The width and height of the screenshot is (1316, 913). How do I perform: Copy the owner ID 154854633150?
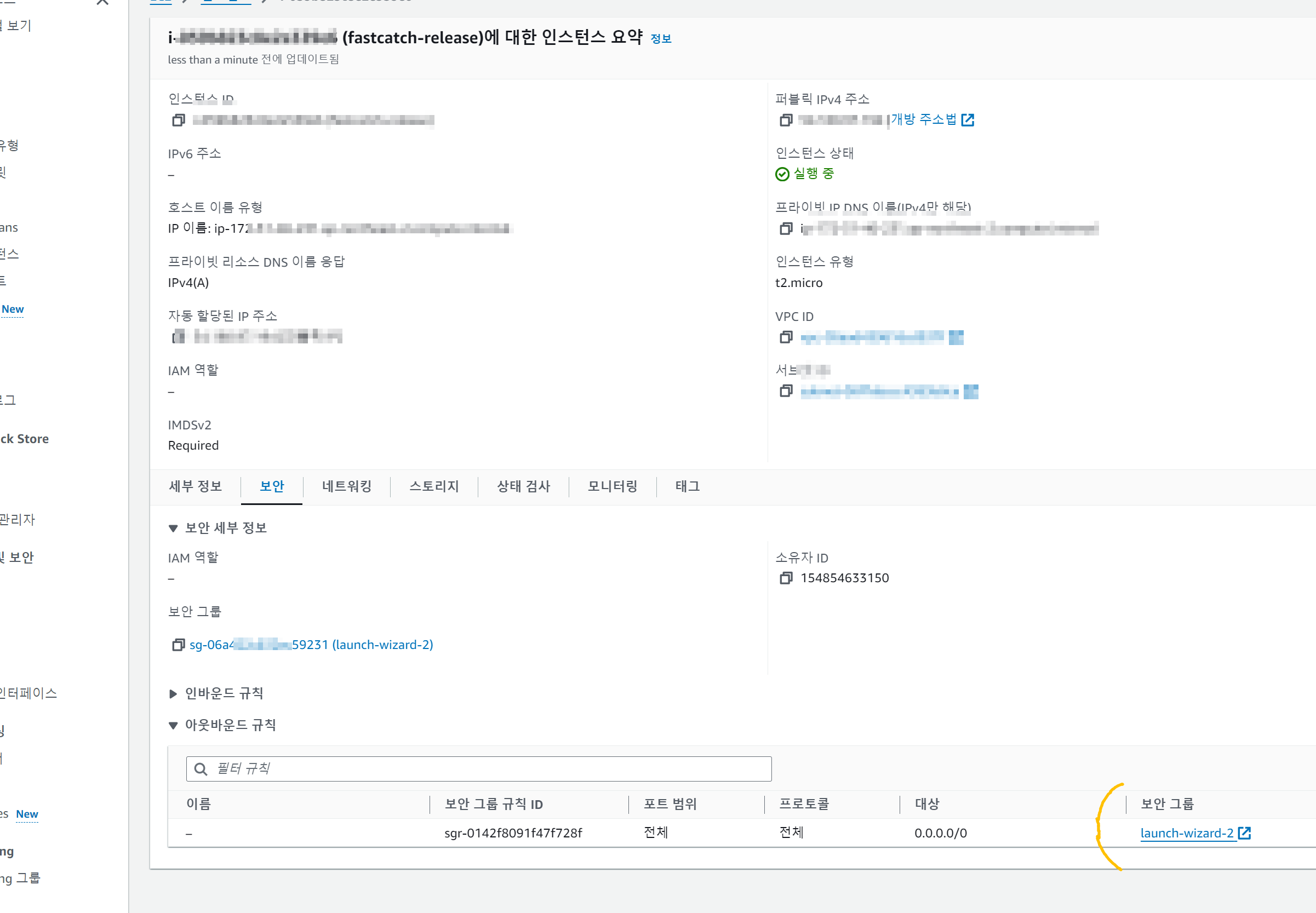(x=786, y=578)
